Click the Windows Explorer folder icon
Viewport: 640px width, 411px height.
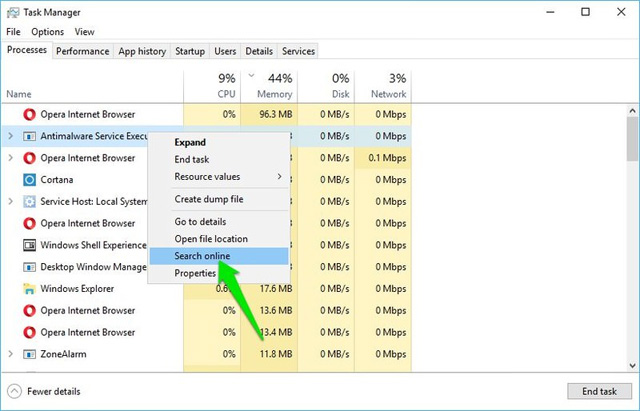tap(29, 289)
